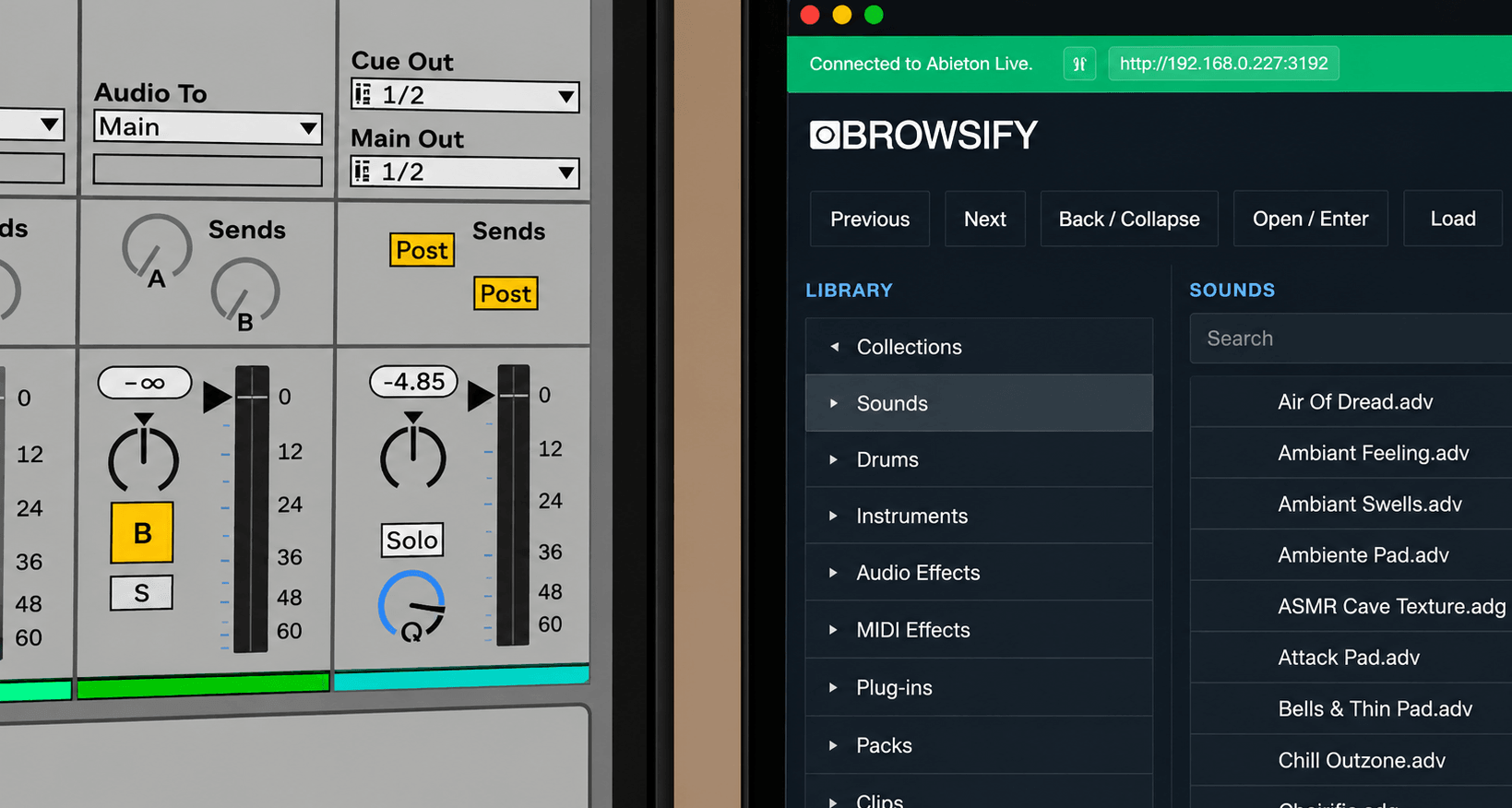Viewport: 1512px width, 808px height.
Task: Collapse the Collections tree arrow
Action: tap(834, 347)
